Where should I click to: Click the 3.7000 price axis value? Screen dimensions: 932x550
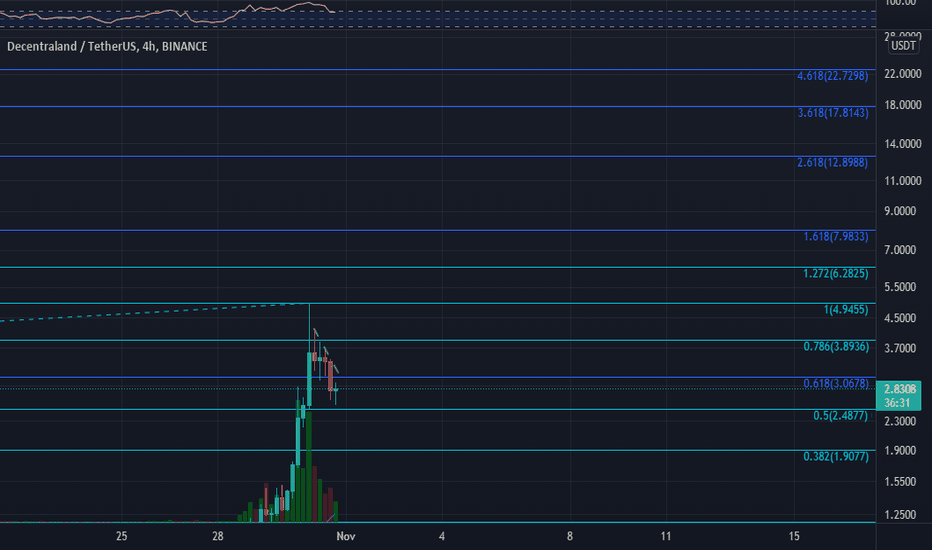[x=900, y=348]
